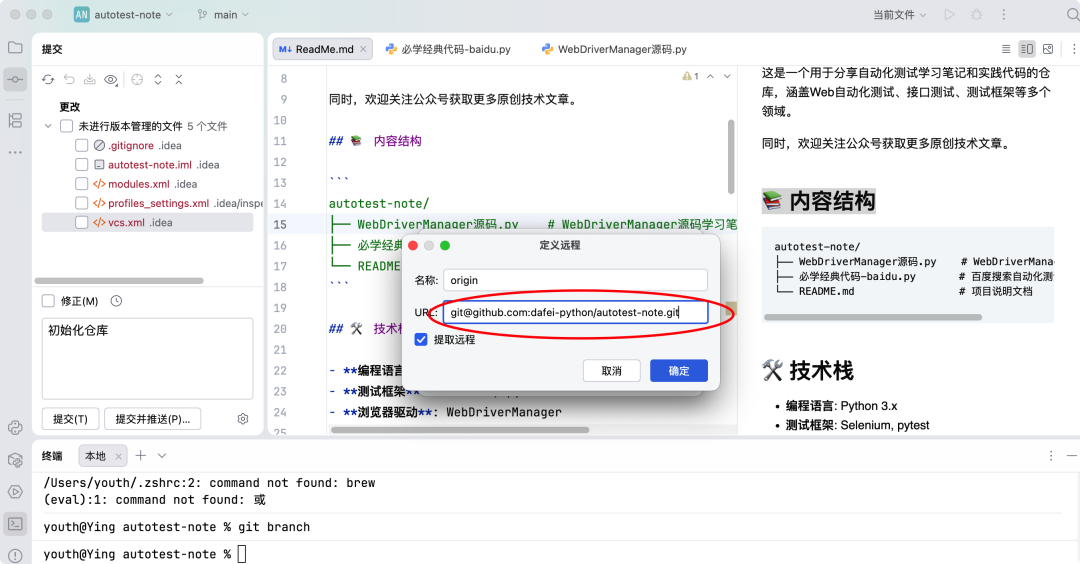This screenshot has height=564, width=1080.
Task: Check the autotest-note.iml checkbox
Action: 81,165
